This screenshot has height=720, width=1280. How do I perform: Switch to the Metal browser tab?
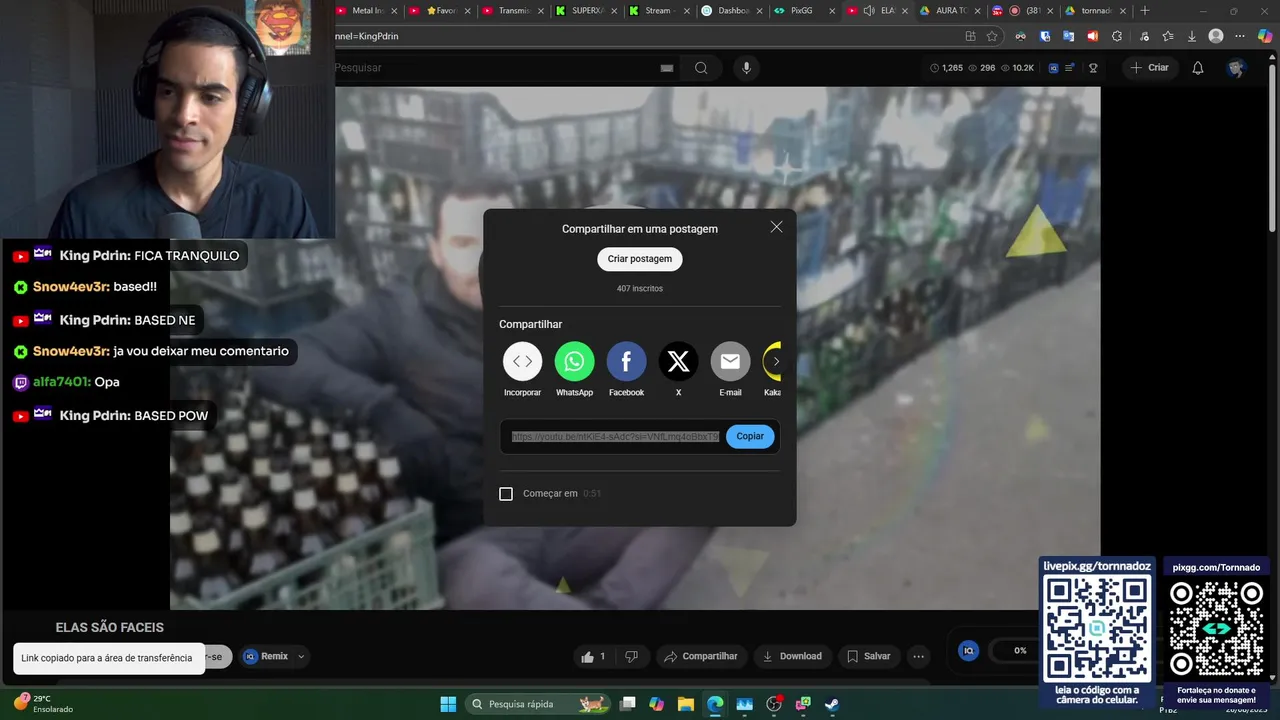click(x=366, y=11)
